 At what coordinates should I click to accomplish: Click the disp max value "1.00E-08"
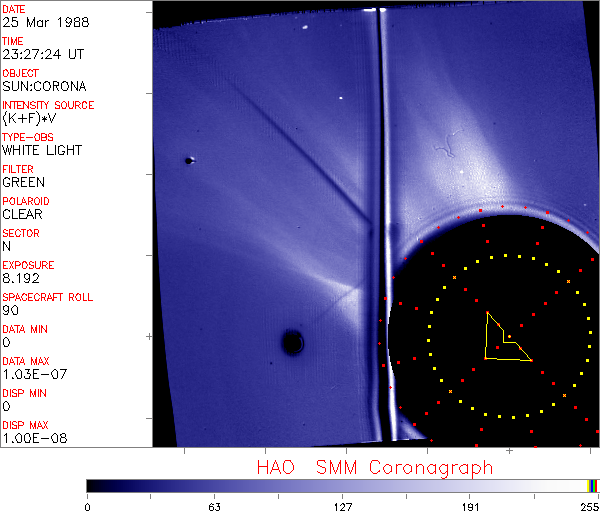[29, 438]
